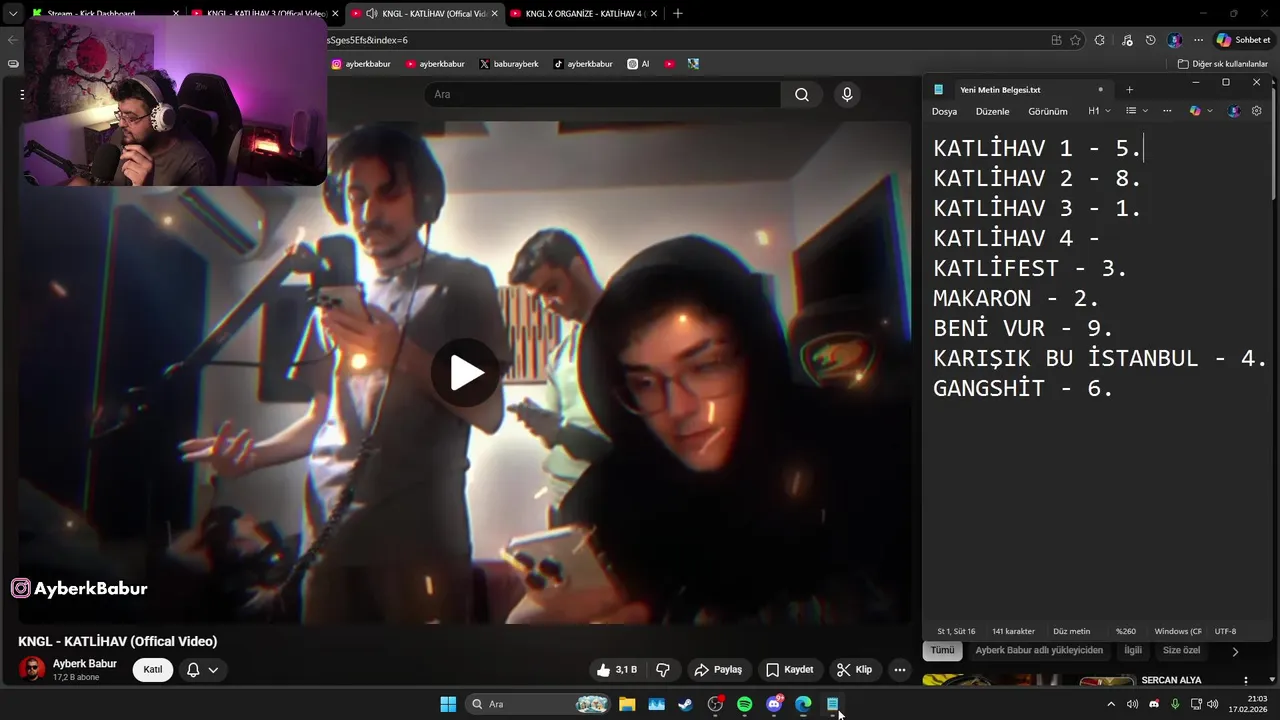
Task: Open notification bell dropdown next to Katıl
Action: click(x=202, y=670)
